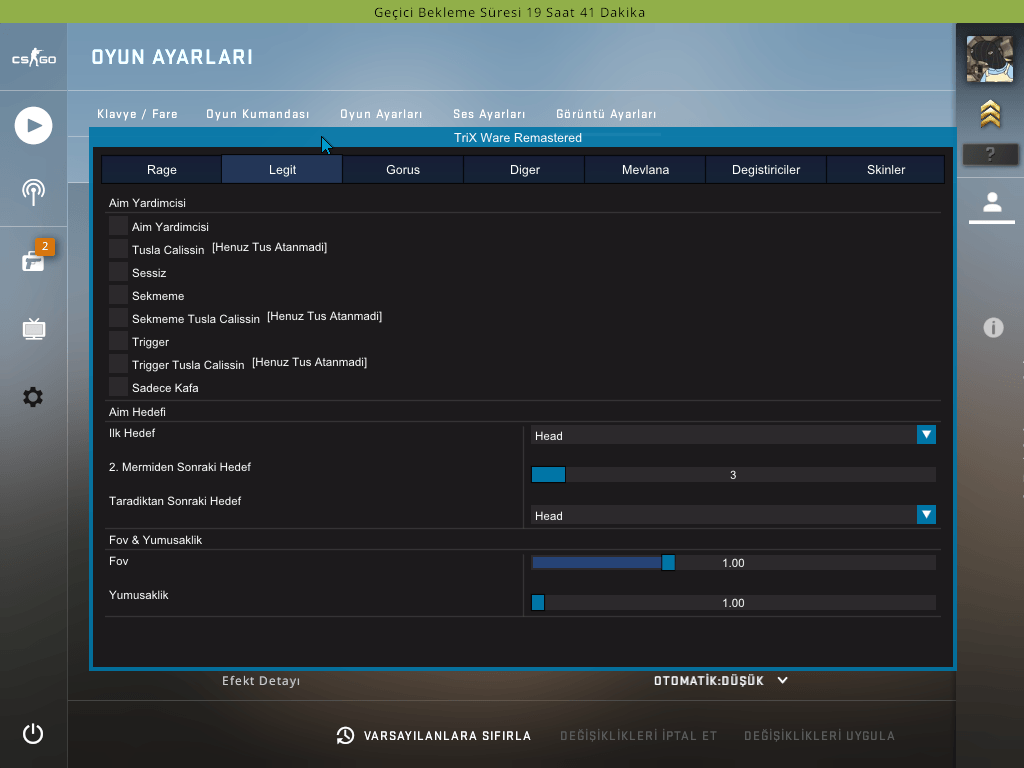Go to Oyun Kumandası settings tab

[257, 114]
